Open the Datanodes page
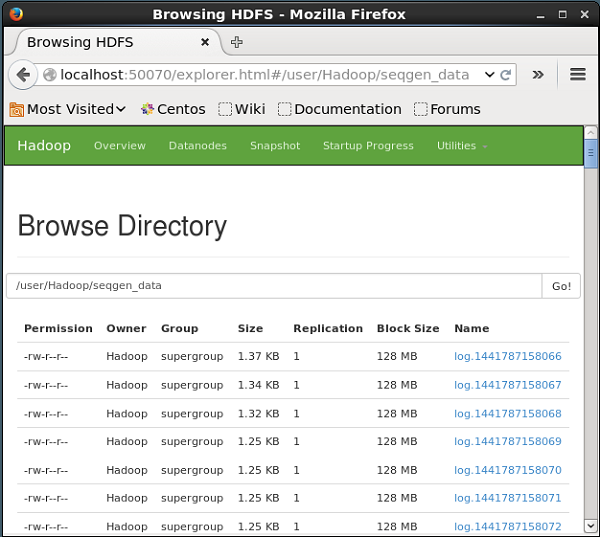 coord(197,146)
